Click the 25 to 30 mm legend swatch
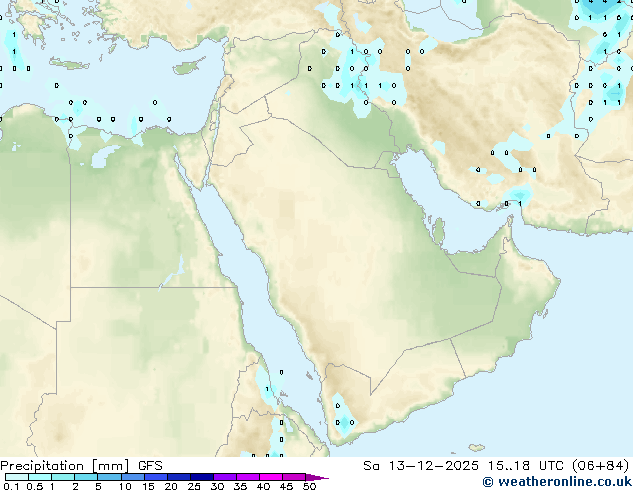The width and height of the screenshot is (634, 490). coord(201,477)
